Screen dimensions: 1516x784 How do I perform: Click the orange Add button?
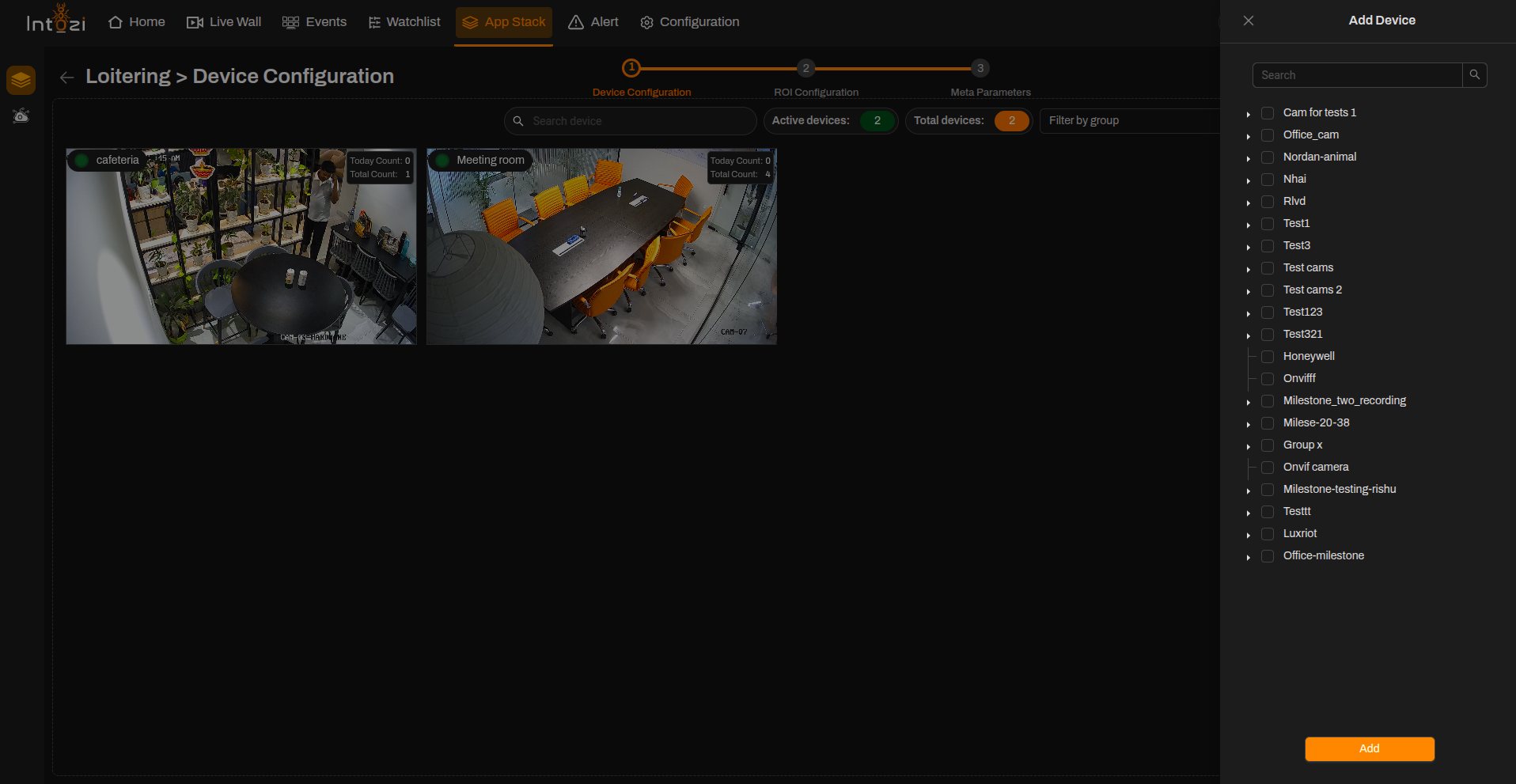(1370, 748)
